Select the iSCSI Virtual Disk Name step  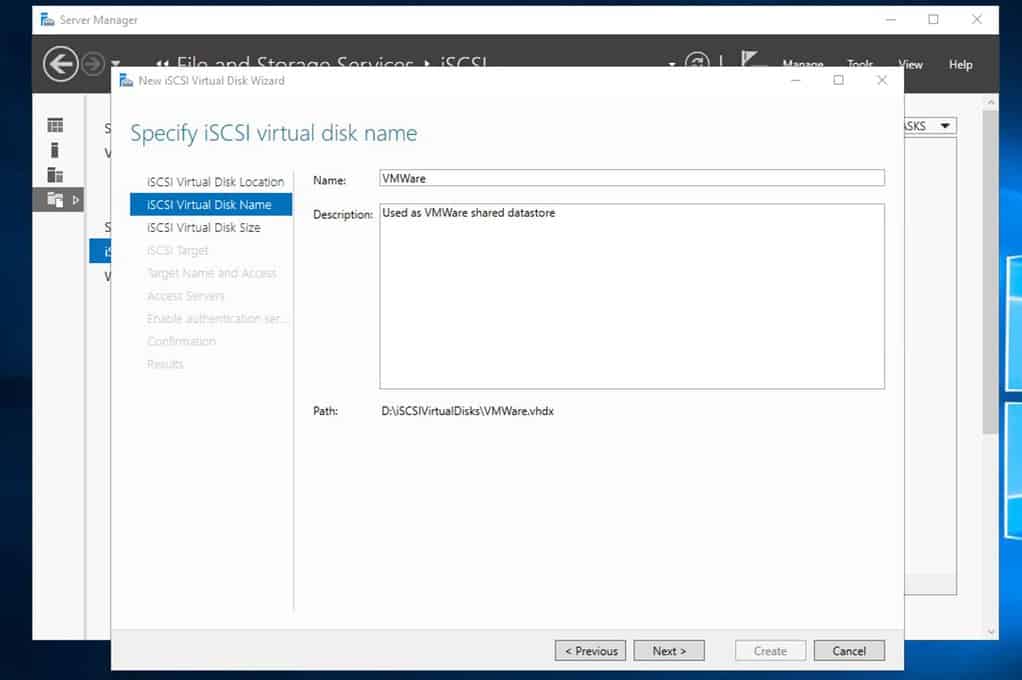[x=211, y=205]
